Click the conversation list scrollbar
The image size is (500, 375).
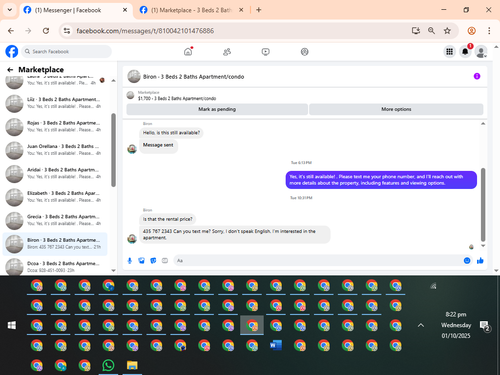[113, 150]
